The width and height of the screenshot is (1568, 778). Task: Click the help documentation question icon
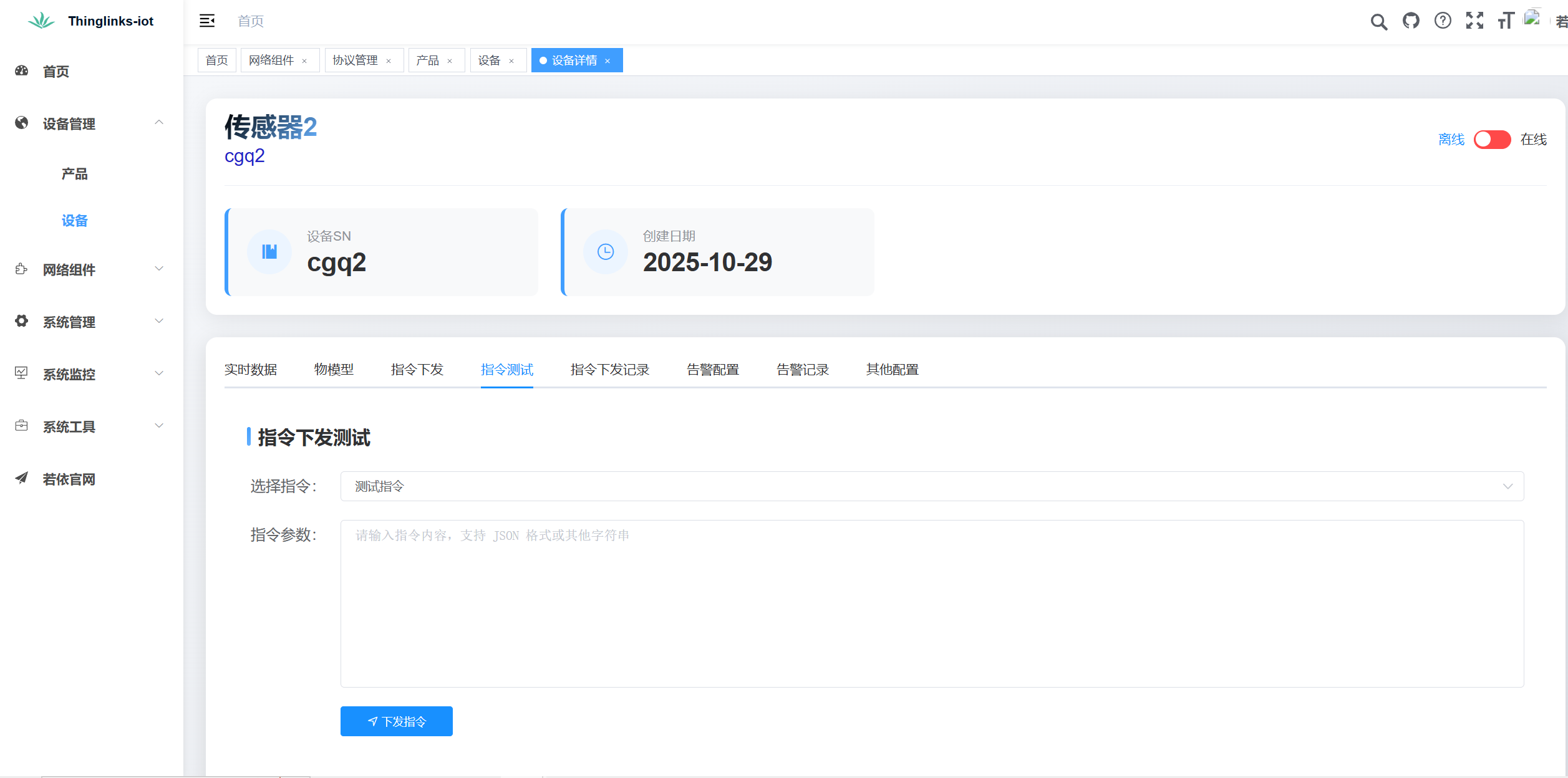click(x=1443, y=21)
